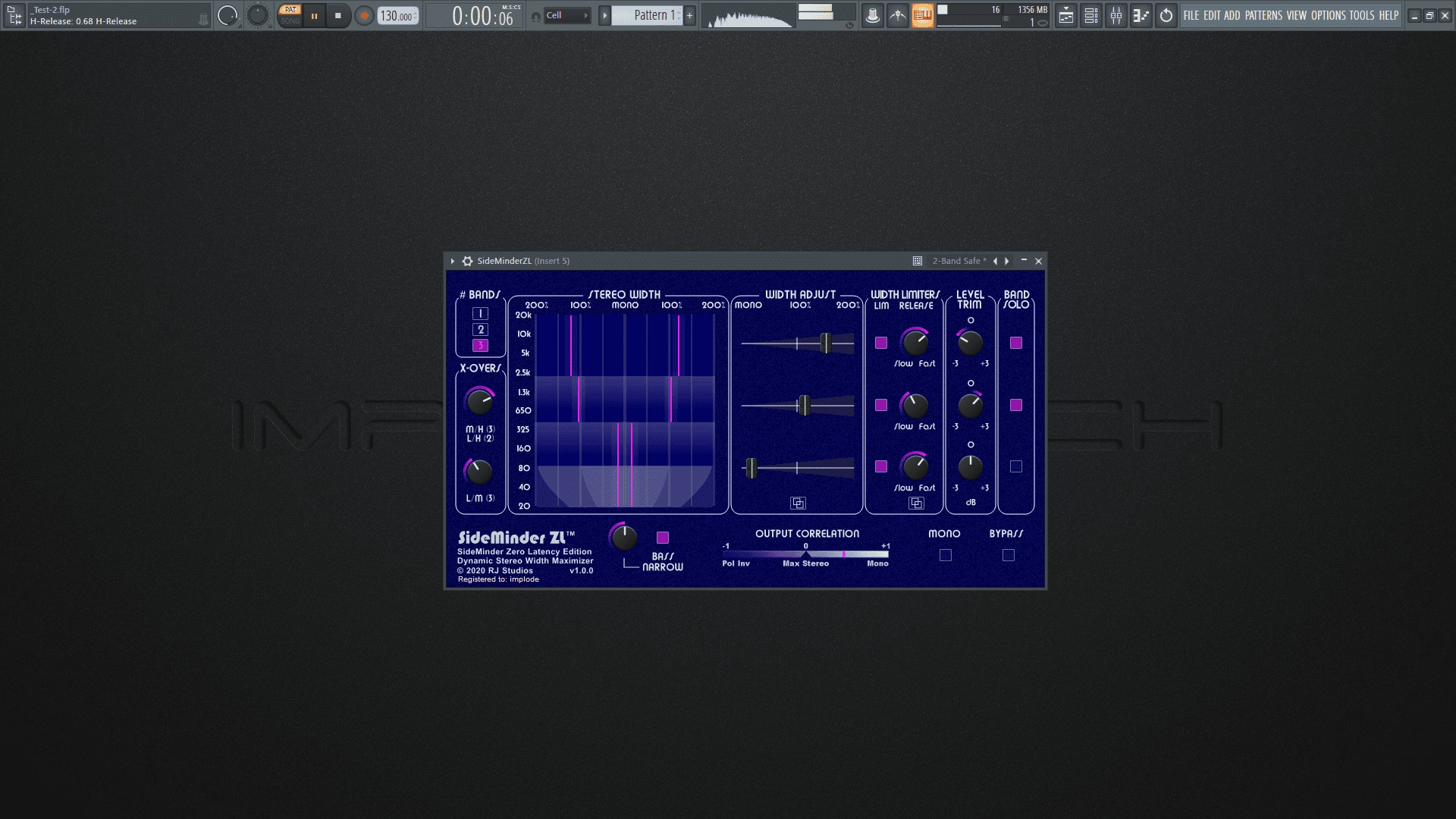Open the PATTERNS menu
Image resolution: width=1456 pixels, height=819 pixels.
[x=1263, y=15]
